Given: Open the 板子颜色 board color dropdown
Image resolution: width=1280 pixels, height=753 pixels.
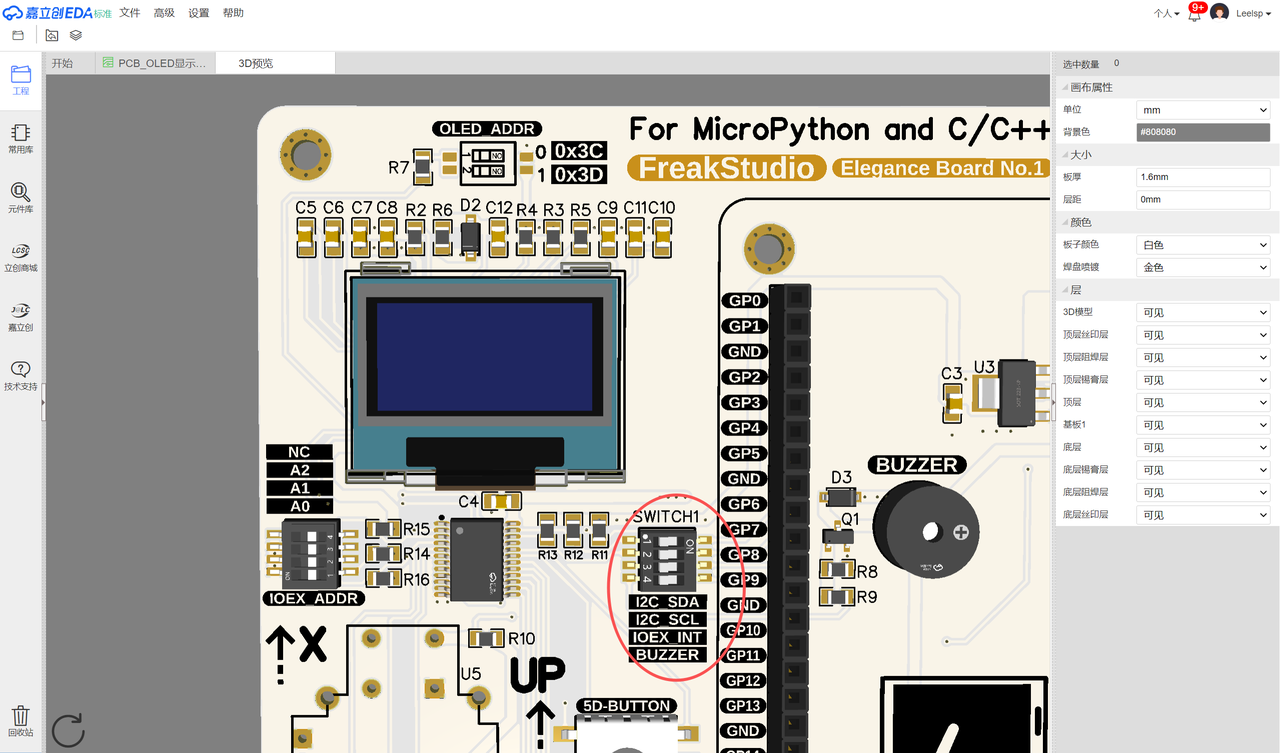Looking at the screenshot, I should [1203, 245].
